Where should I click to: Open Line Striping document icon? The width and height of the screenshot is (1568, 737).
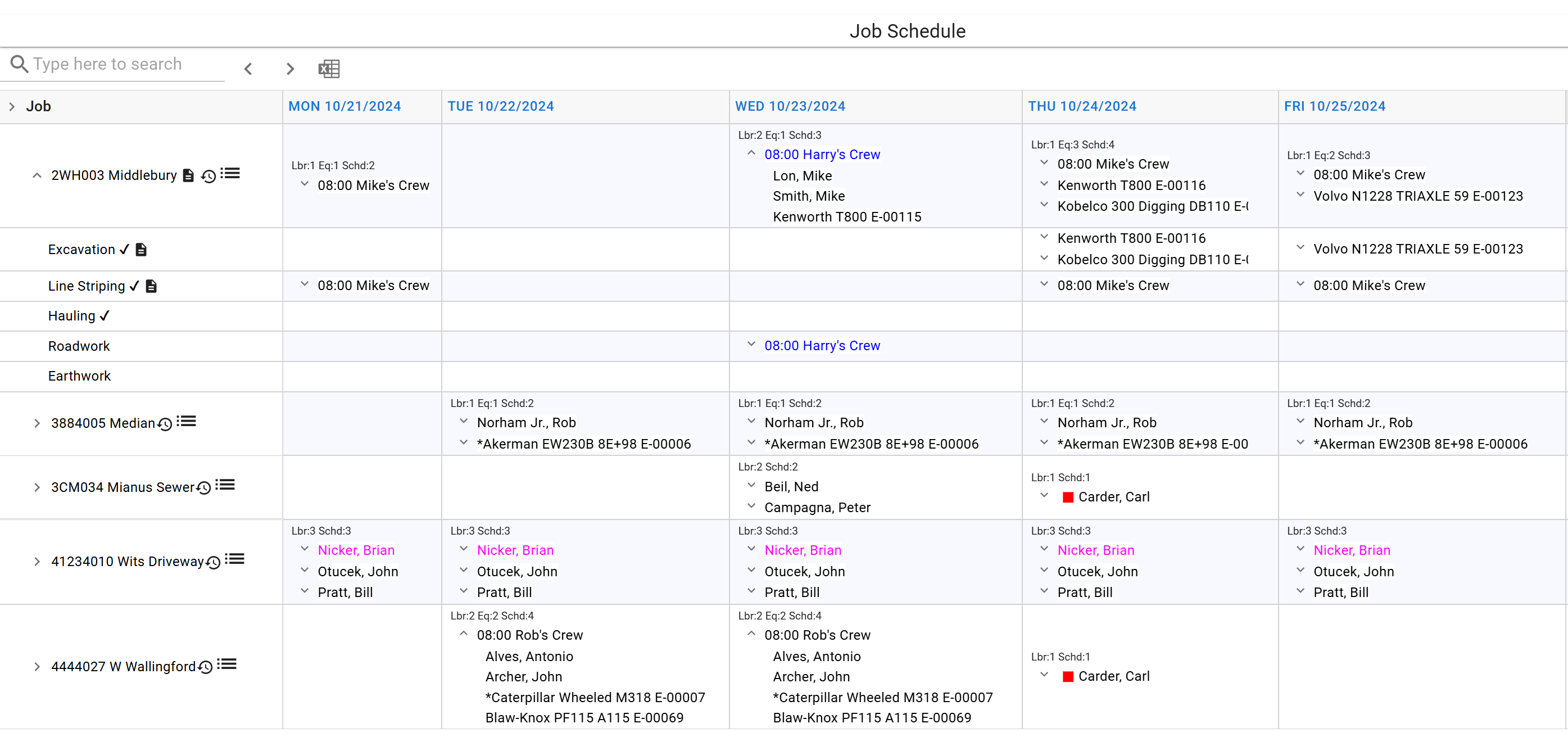click(x=151, y=286)
